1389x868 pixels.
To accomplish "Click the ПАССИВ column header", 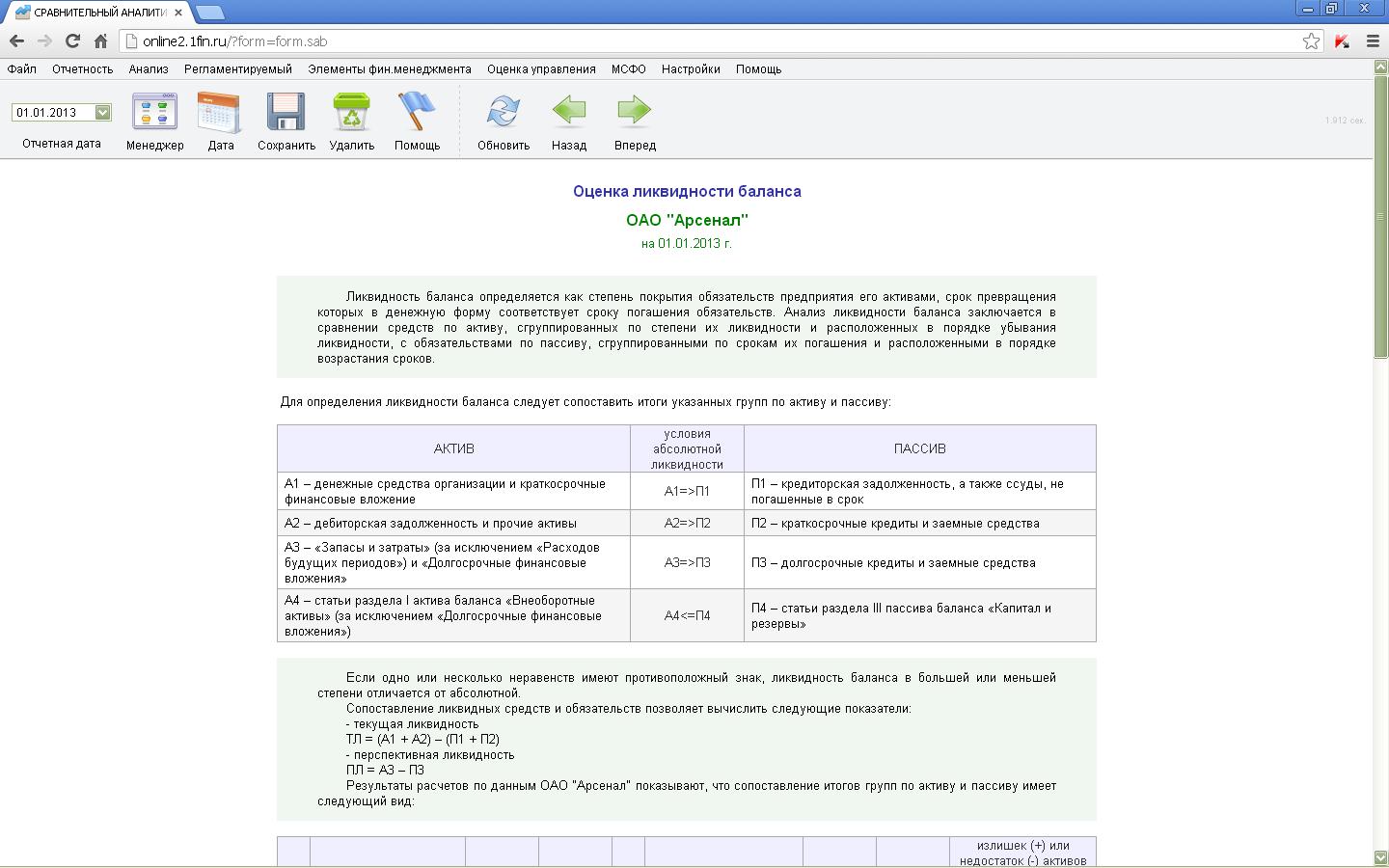I will [x=920, y=448].
